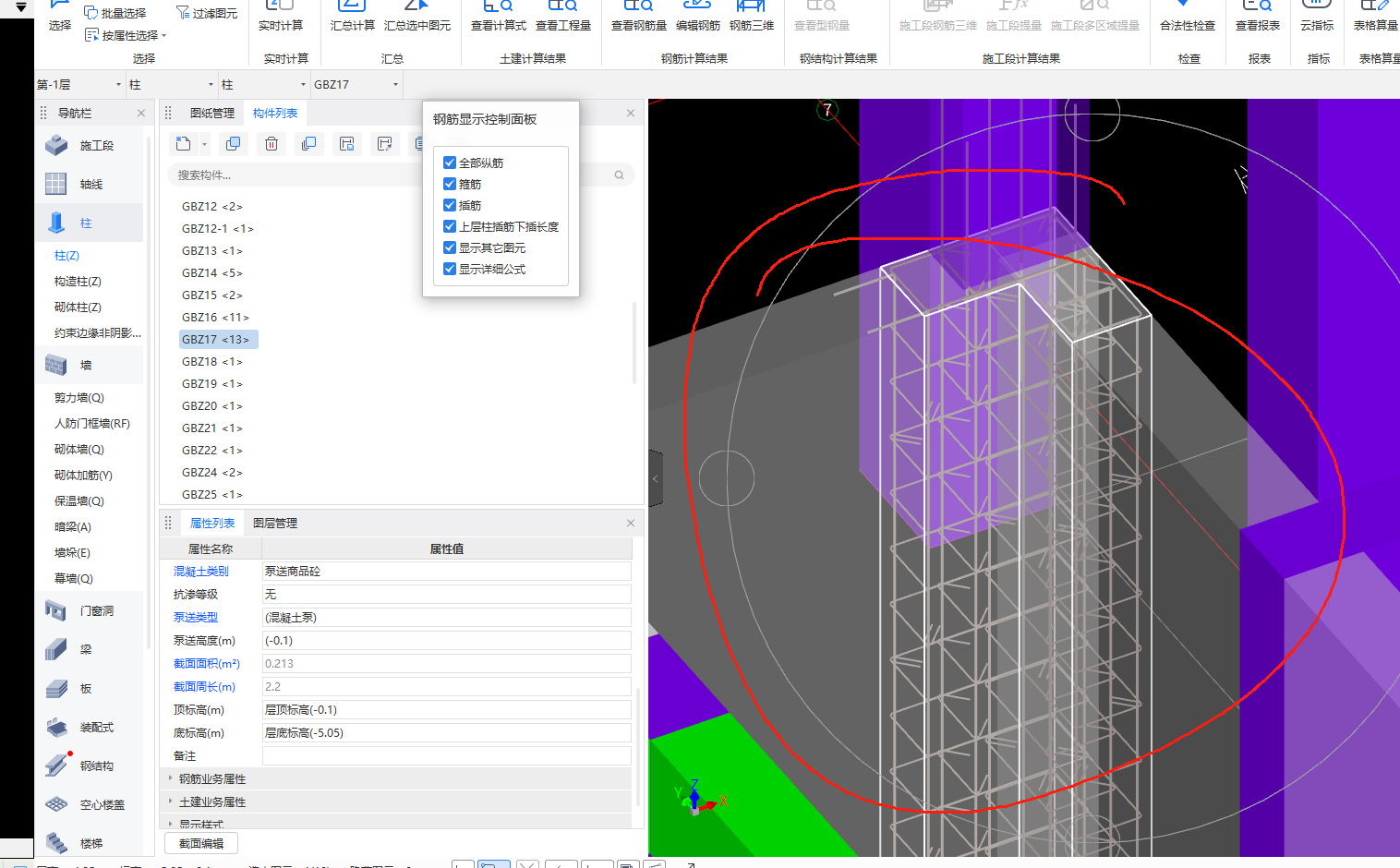Toggle the 钢筋三维 rebar 3D view
The image size is (1400, 868).
pyautogui.click(x=752, y=17)
